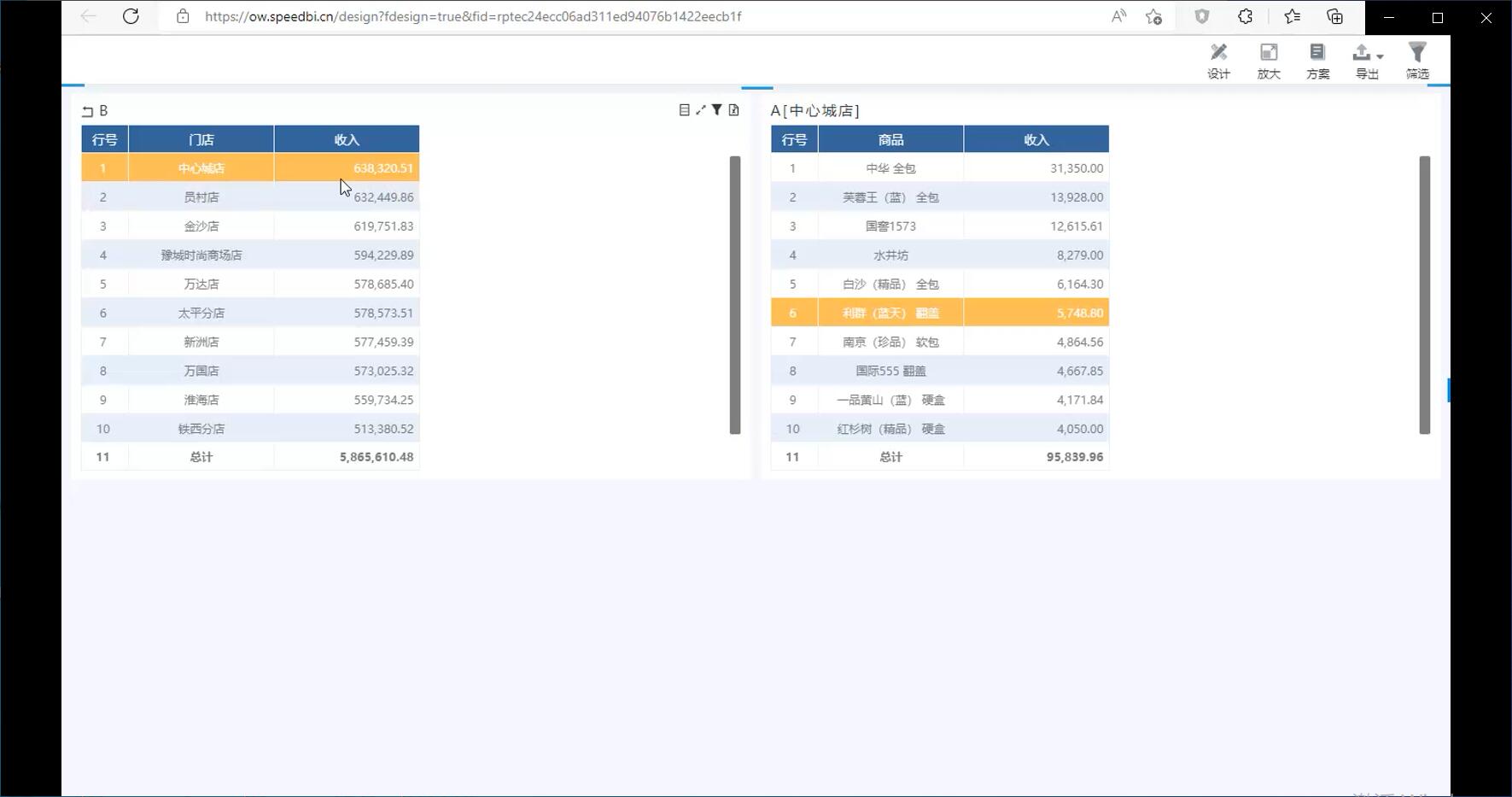Click the 总计 cell in panel A
1512x797 pixels.
[x=890, y=457]
